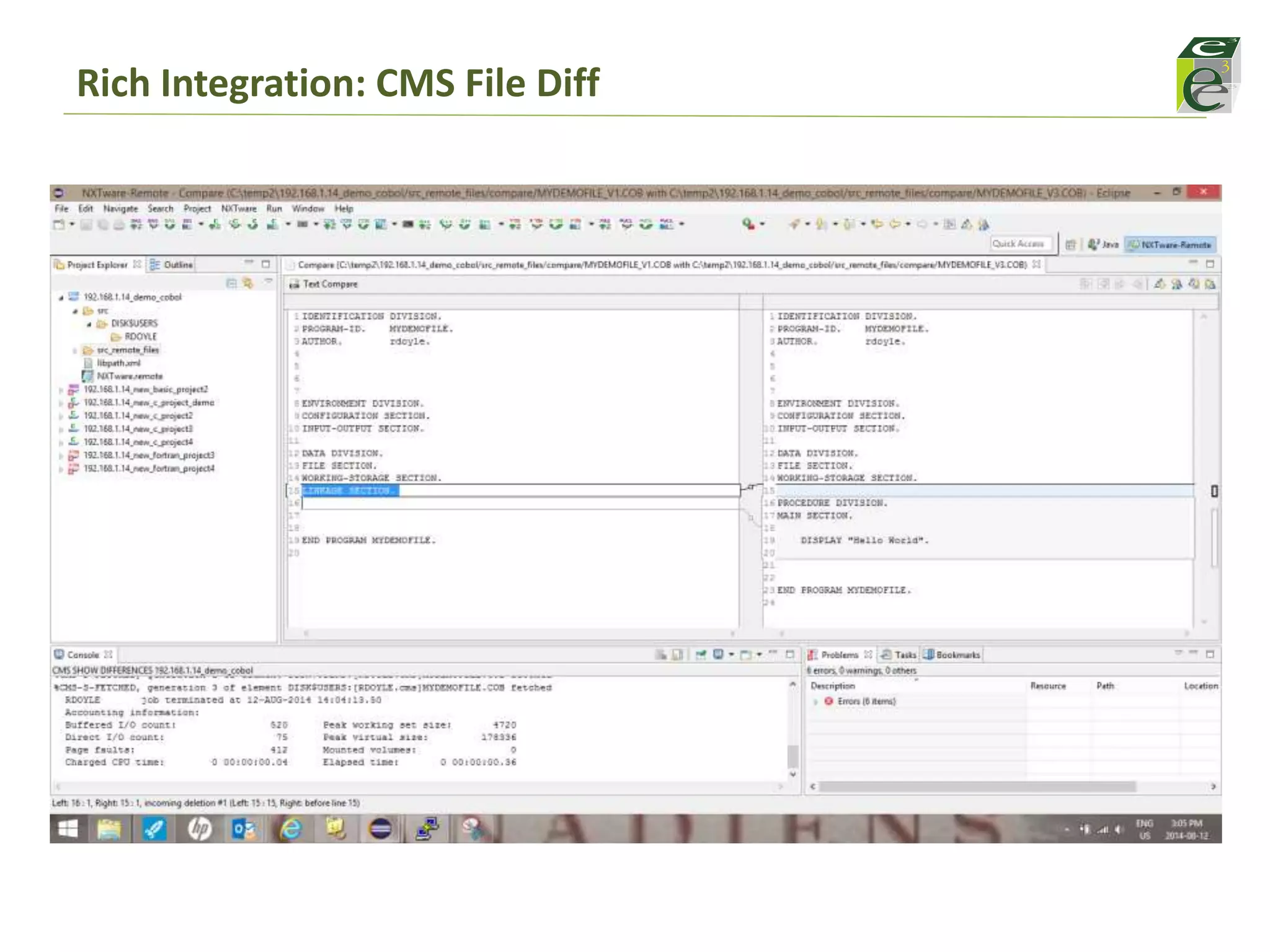
Task: Open the Navigate menu
Action: tap(120, 209)
